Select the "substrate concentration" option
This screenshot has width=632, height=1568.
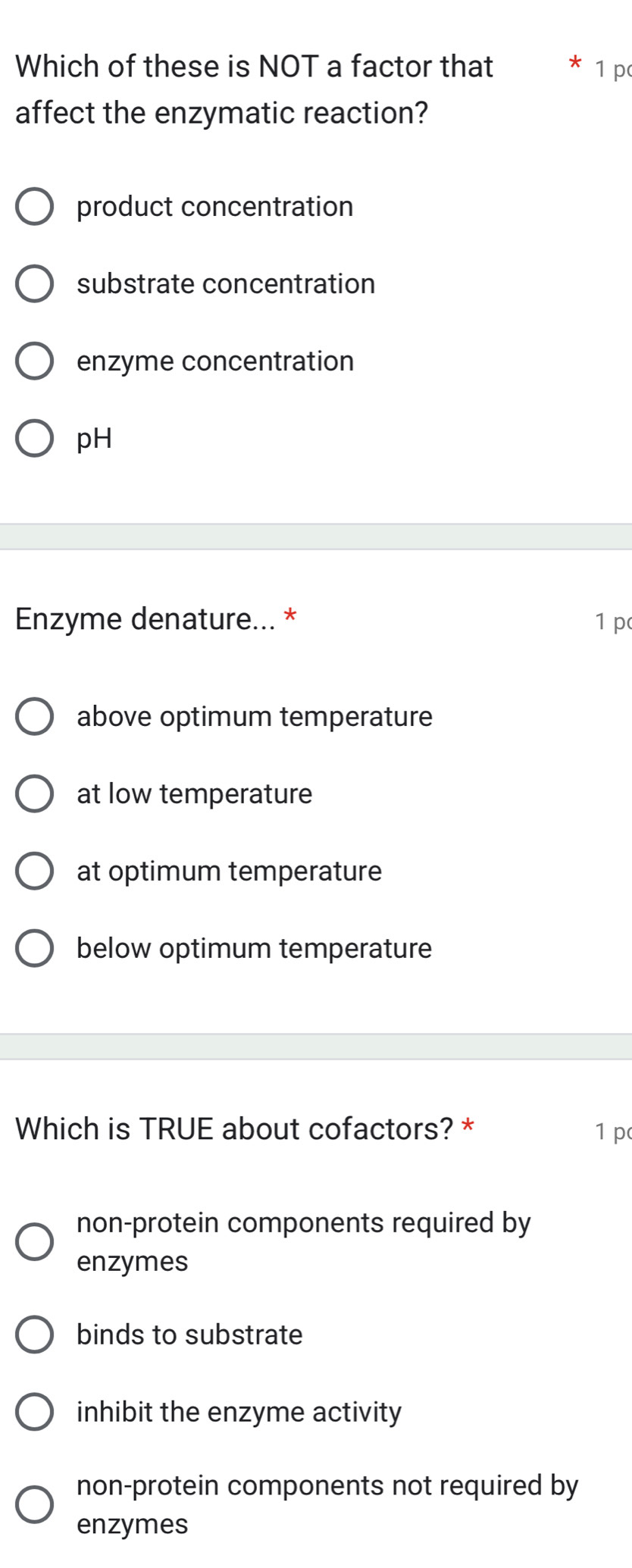click(x=35, y=284)
